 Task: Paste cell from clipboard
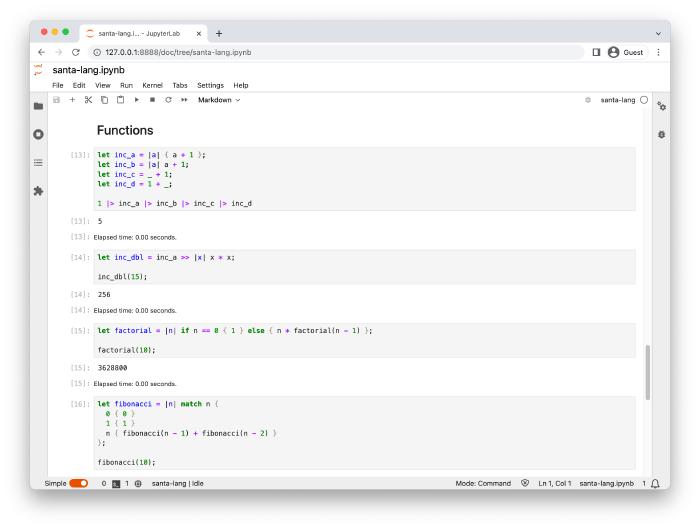point(121,100)
